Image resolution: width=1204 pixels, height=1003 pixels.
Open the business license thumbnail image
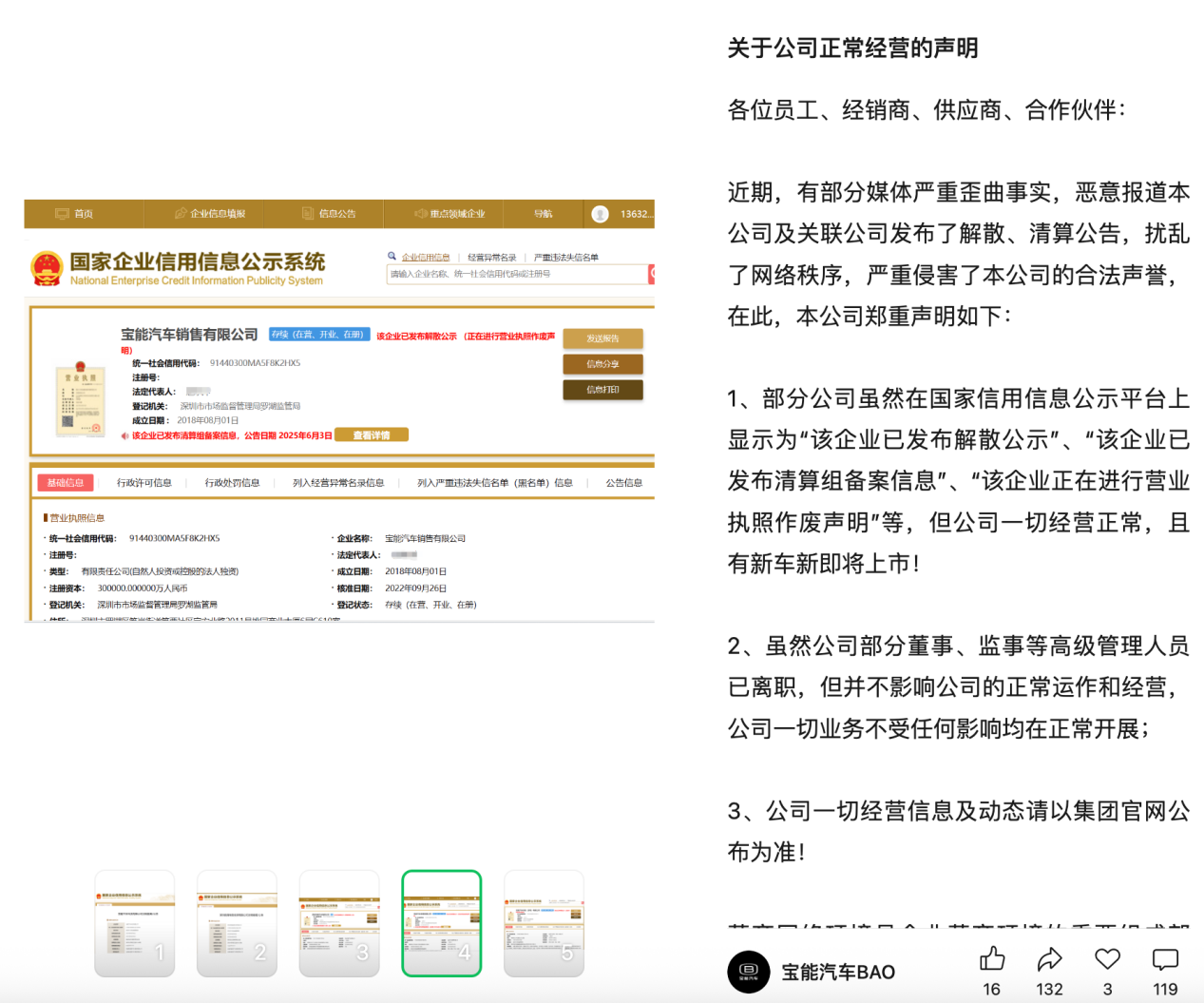coord(80,398)
